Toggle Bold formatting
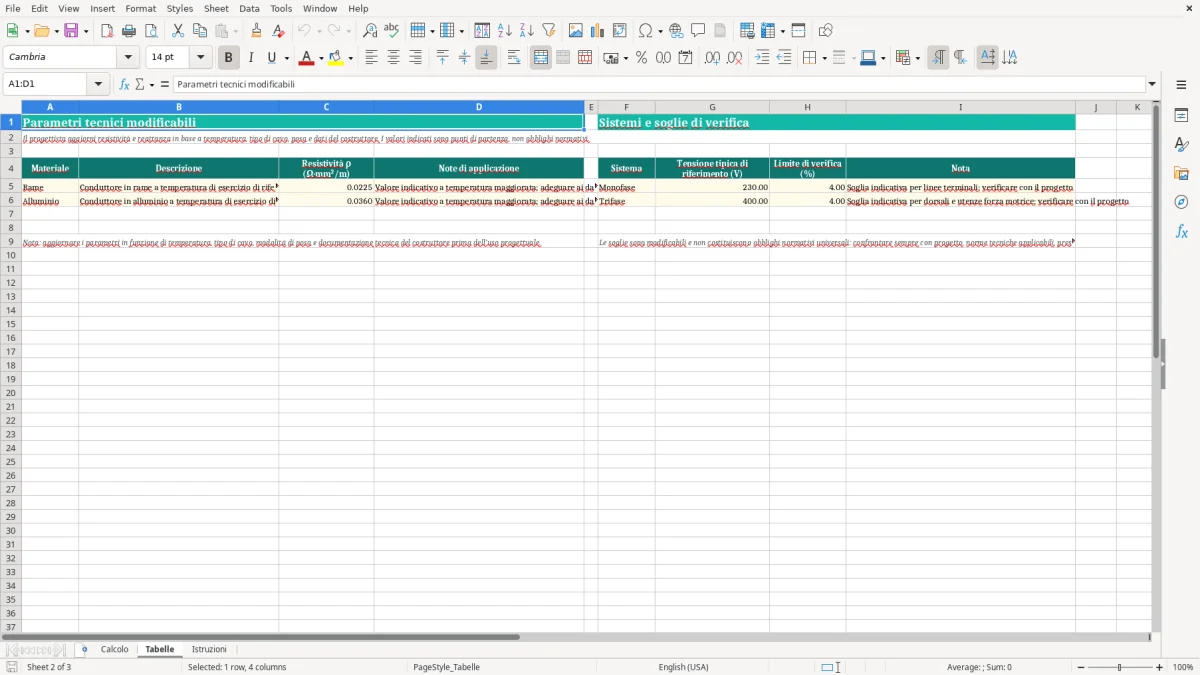1200x675 pixels. (x=229, y=58)
